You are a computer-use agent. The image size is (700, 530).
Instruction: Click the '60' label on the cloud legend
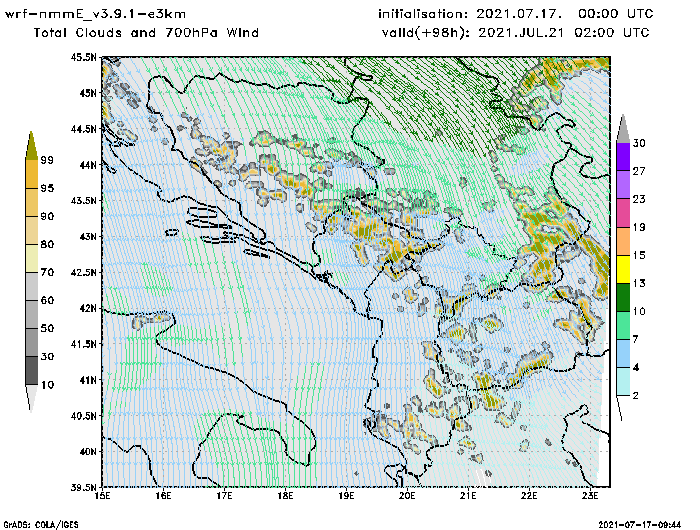click(x=47, y=300)
